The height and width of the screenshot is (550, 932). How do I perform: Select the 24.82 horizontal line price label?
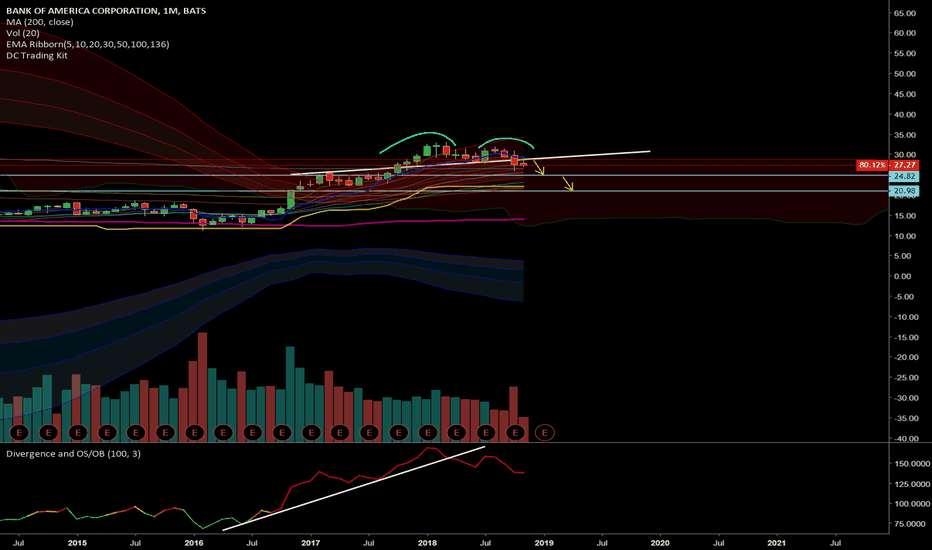pyautogui.click(x=904, y=176)
